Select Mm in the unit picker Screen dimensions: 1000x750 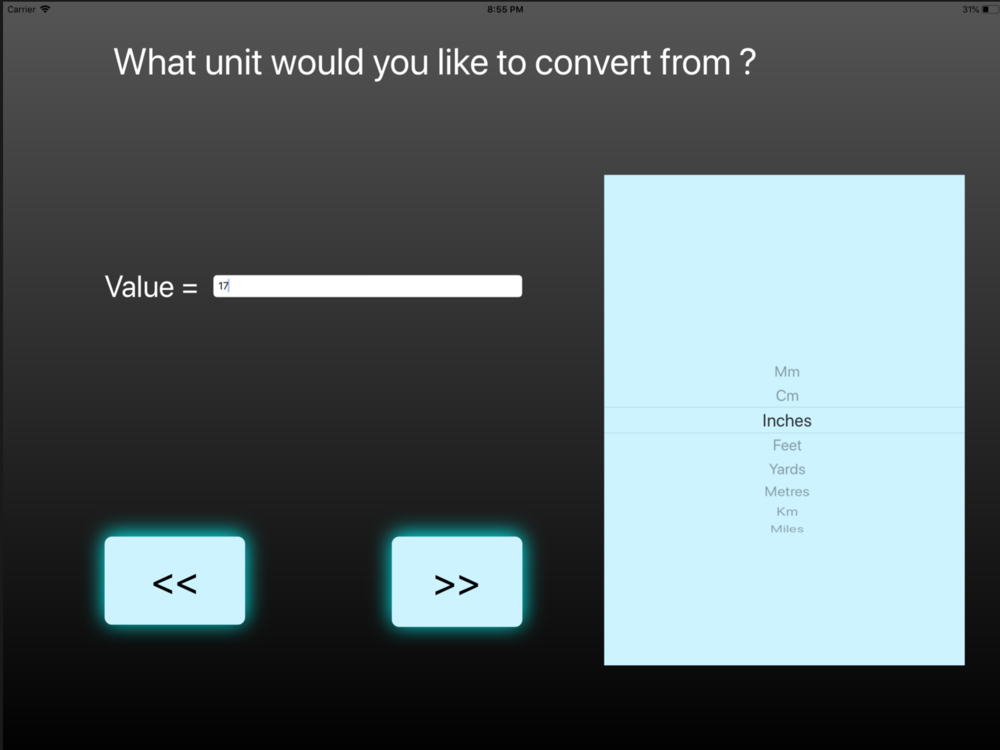click(786, 372)
